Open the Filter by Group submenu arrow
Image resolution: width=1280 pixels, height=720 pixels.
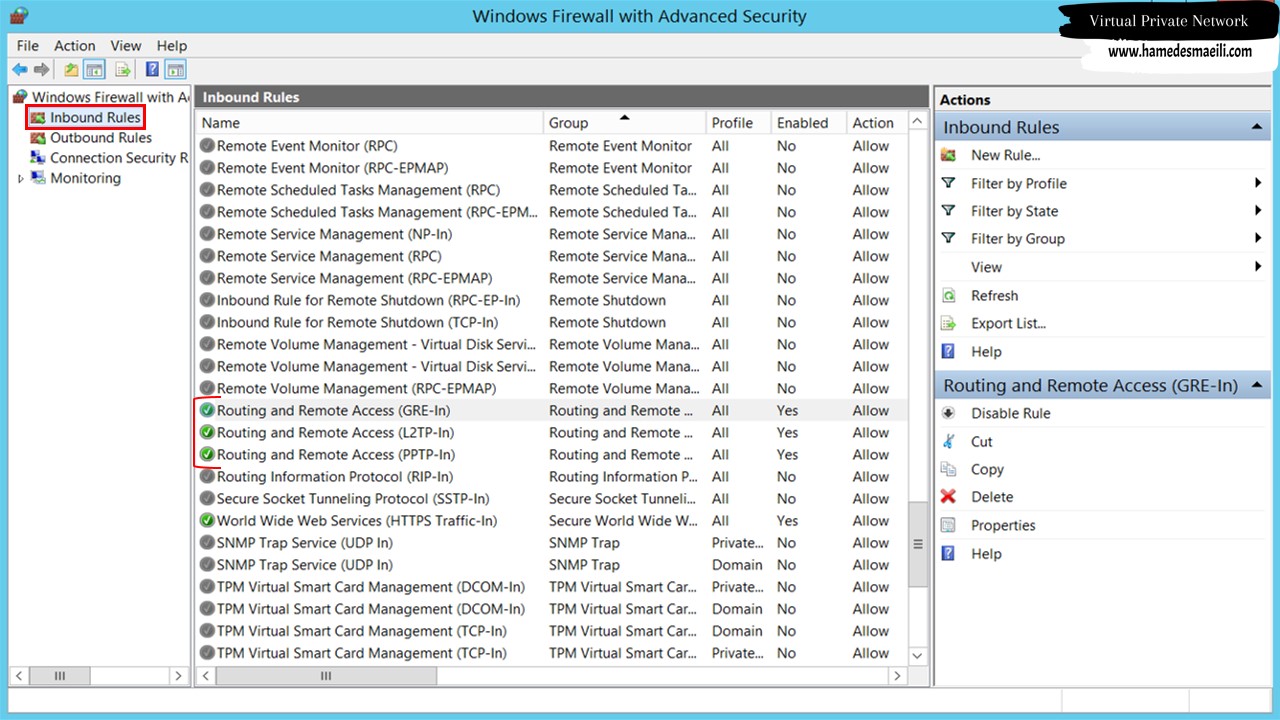[x=1258, y=238]
